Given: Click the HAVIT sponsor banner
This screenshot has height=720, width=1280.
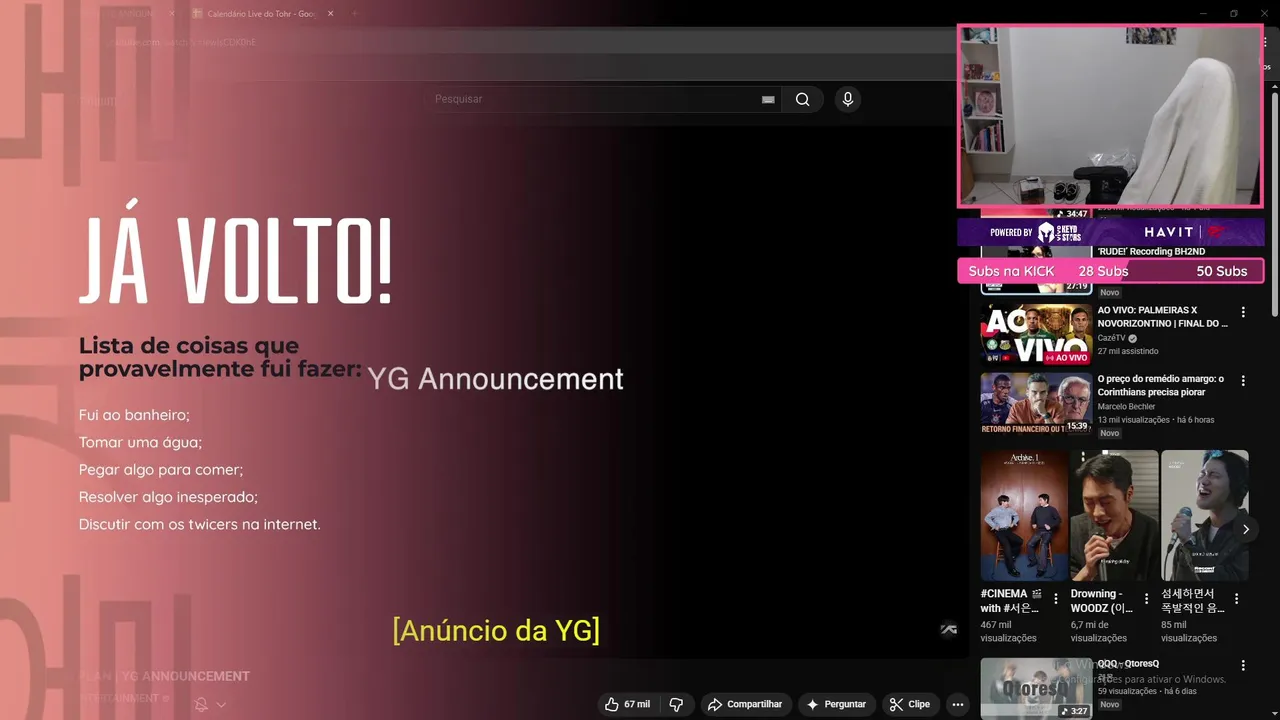Looking at the screenshot, I should 1110,232.
